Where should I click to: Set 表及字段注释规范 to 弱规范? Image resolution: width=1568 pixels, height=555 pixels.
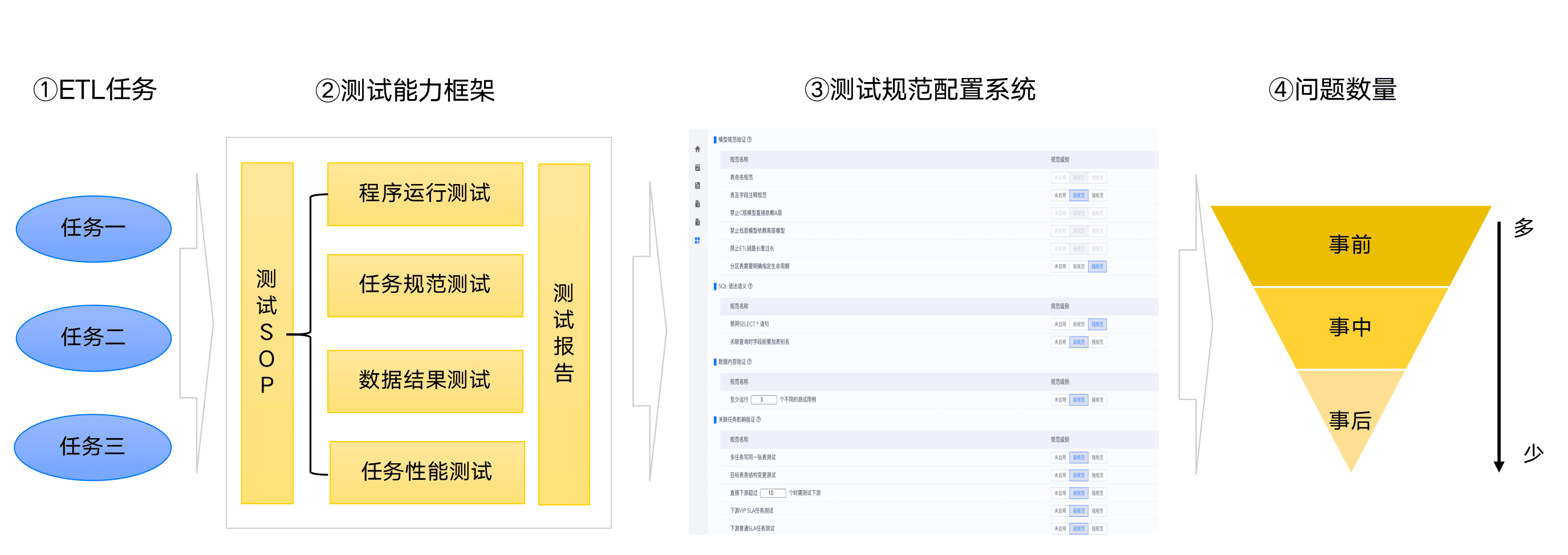(x=1079, y=195)
